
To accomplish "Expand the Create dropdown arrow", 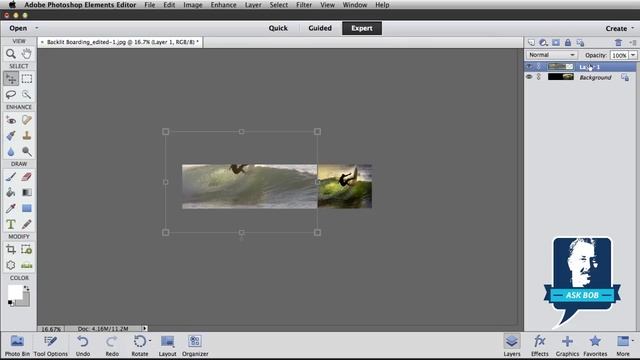I will click(633, 28).
